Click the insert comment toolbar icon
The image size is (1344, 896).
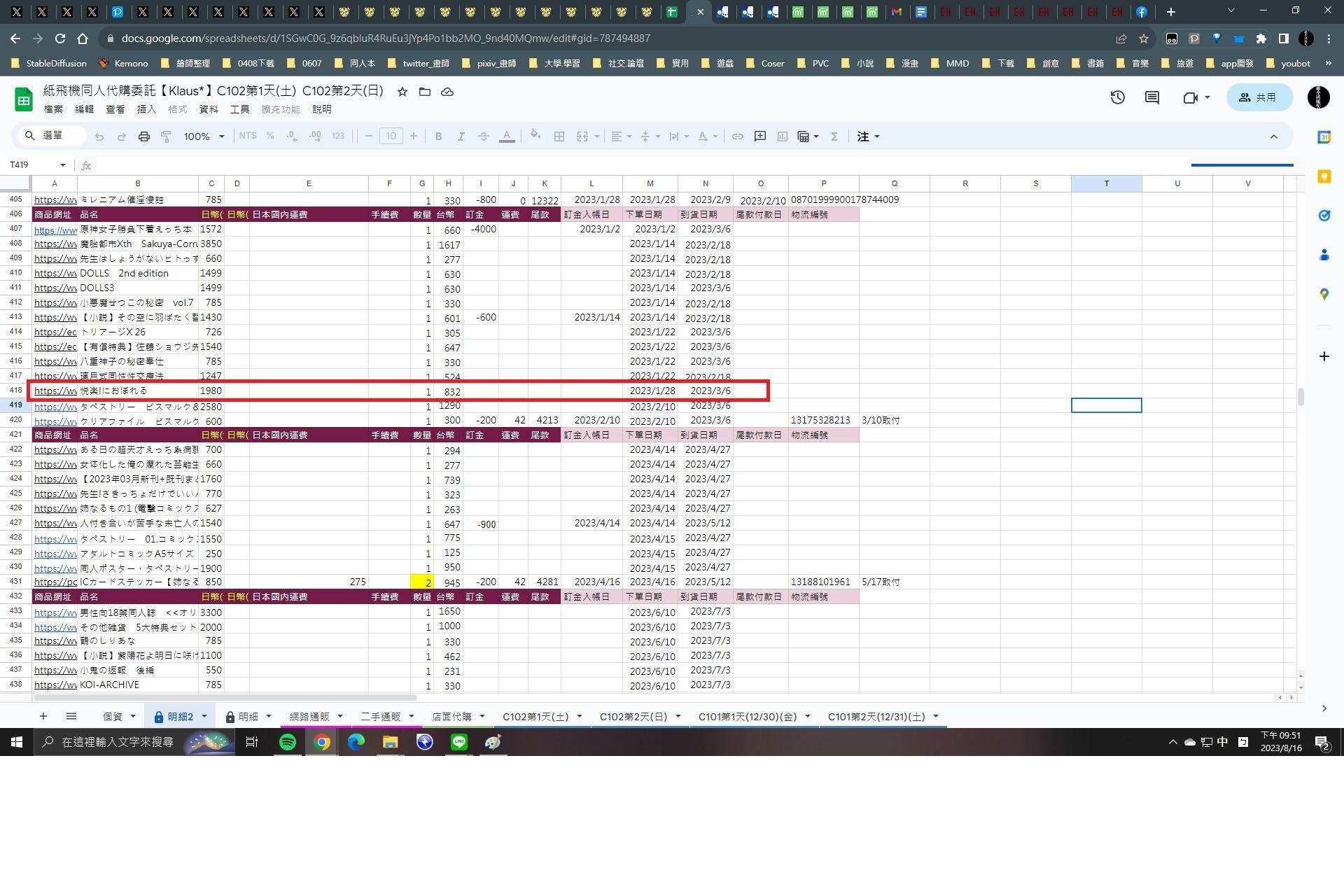(x=759, y=136)
